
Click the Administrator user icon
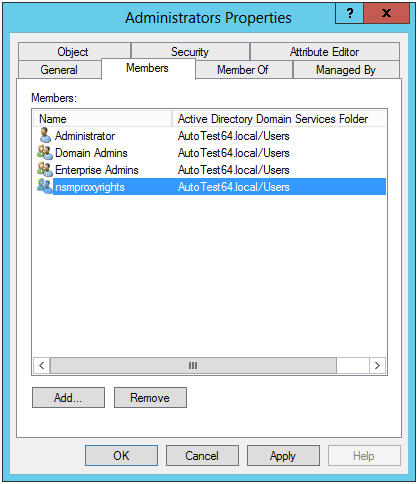point(45,136)
